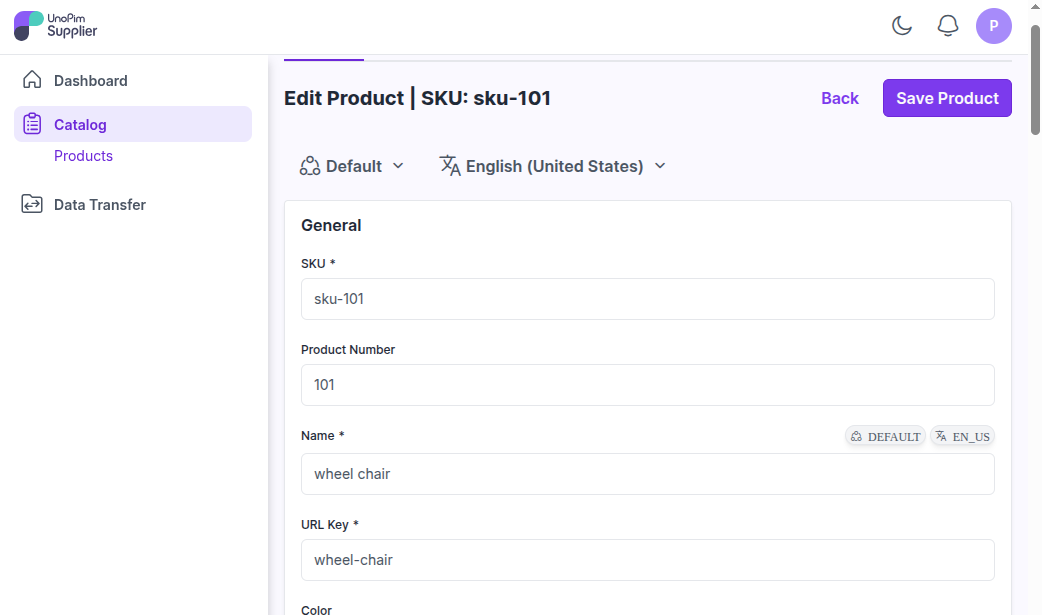Go Back from Edit Product
Image resolution: width=1042 pixels, height=615 pixels.
click(x=840, y=98)
